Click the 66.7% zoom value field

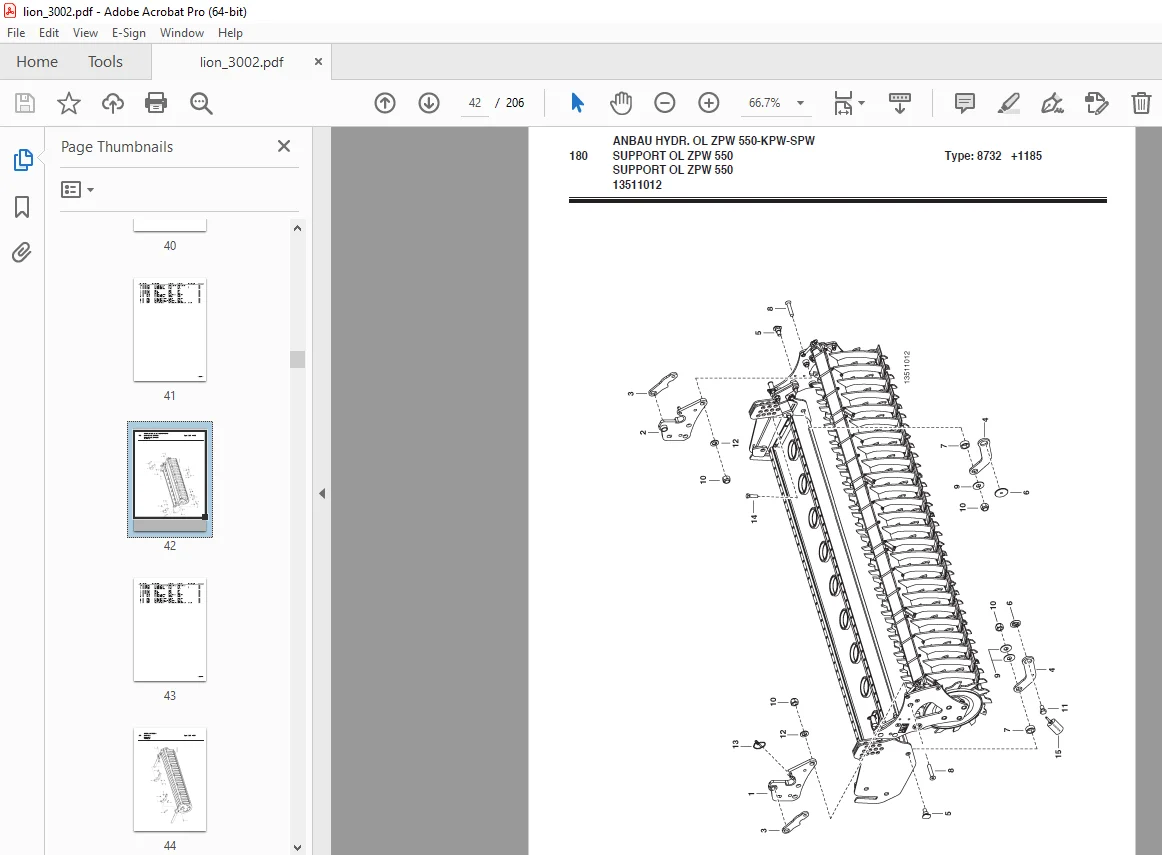pyautogui.click(x=765, y=103)
